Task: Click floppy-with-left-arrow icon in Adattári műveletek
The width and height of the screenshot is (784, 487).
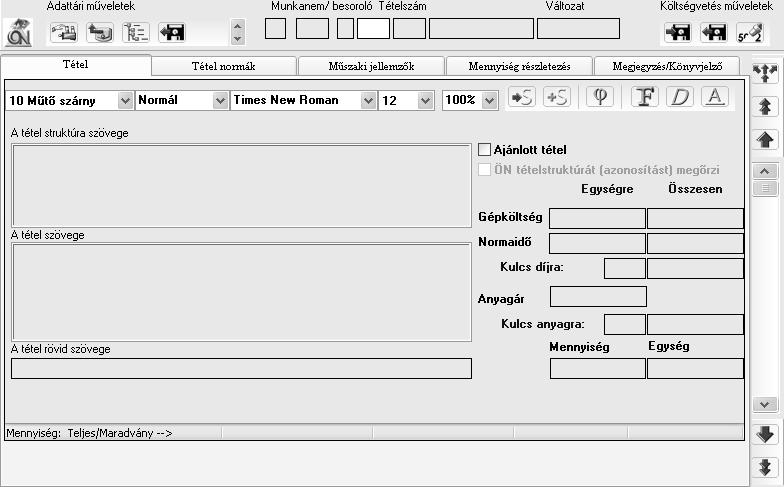Action: 172,32
